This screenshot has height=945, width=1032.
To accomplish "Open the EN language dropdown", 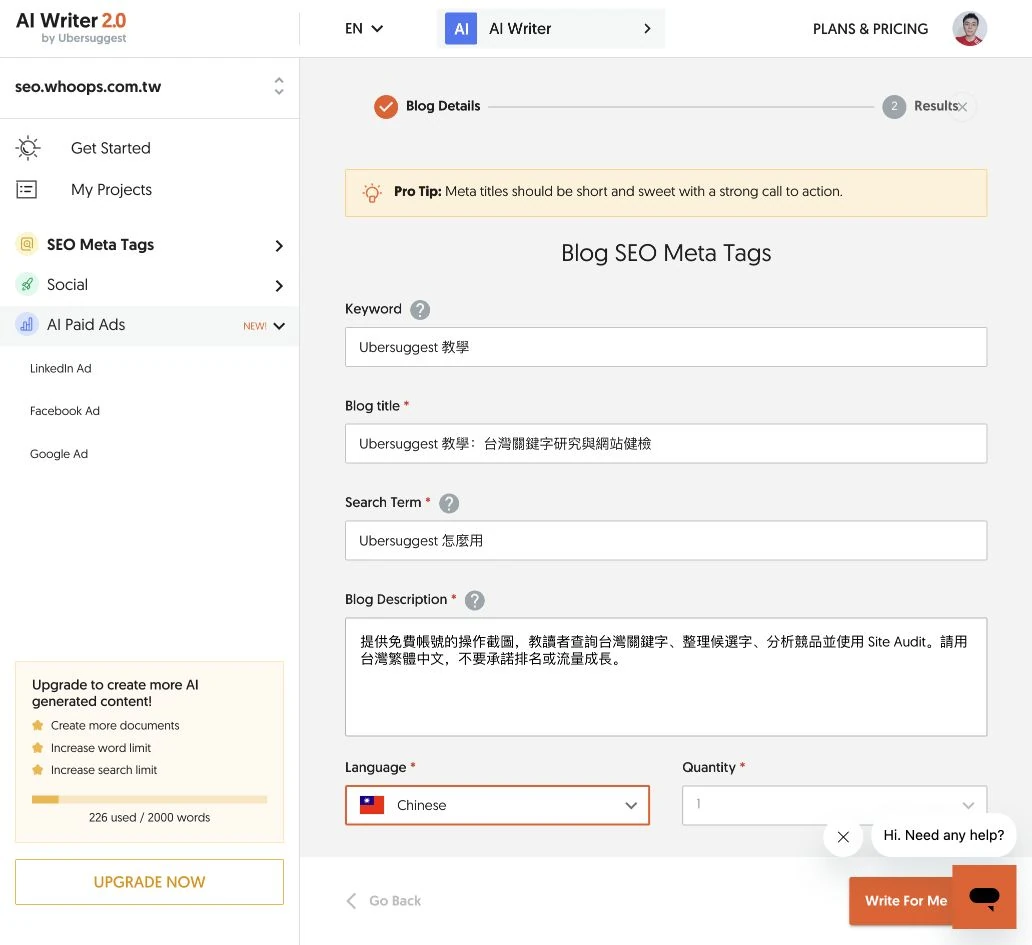I will pos(363,28).
